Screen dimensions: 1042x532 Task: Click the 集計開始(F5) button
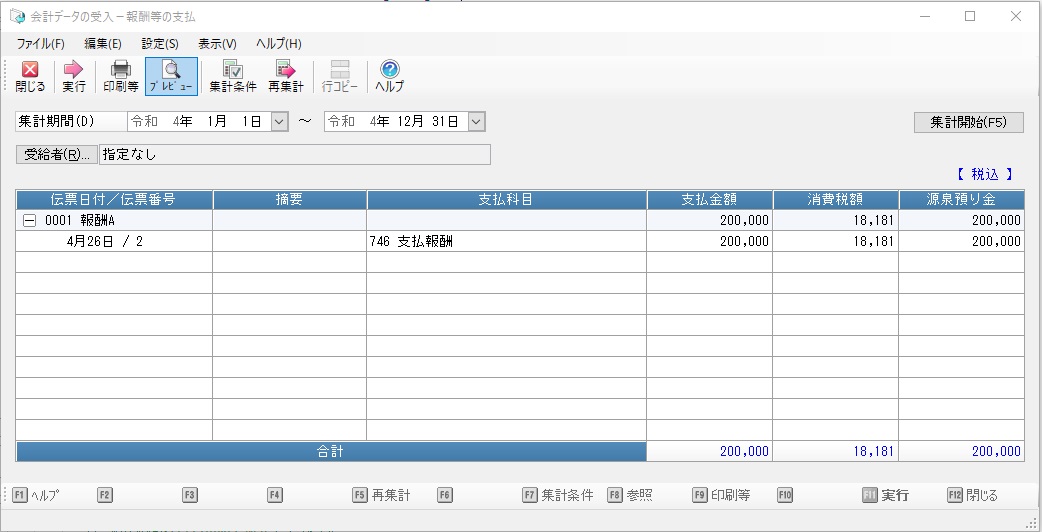(968, 122)
